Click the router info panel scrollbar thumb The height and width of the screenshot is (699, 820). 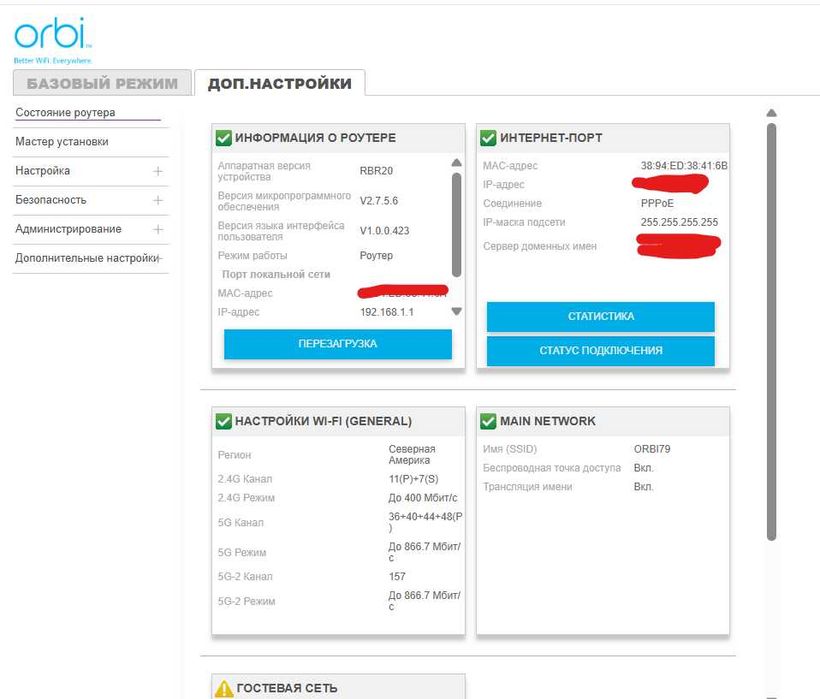click(457, 225)
